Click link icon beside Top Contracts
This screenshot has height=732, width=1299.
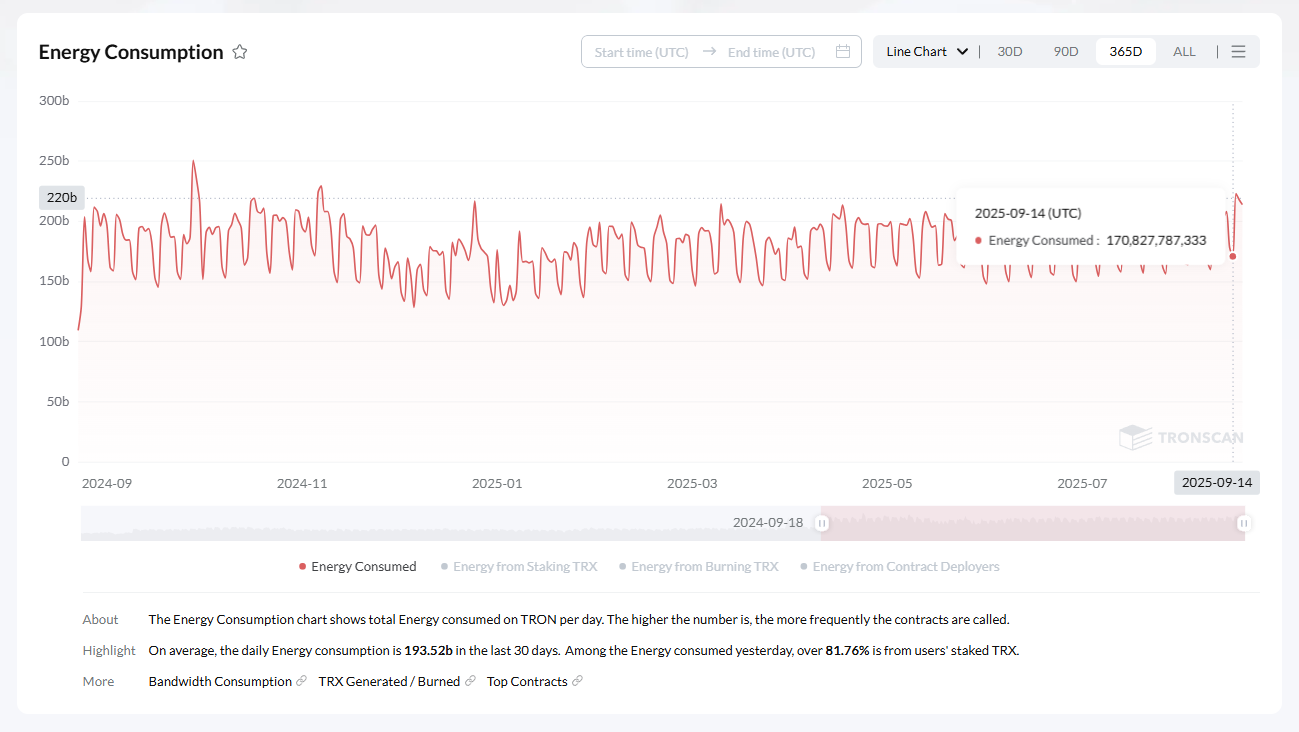click(x=577, y=681)
